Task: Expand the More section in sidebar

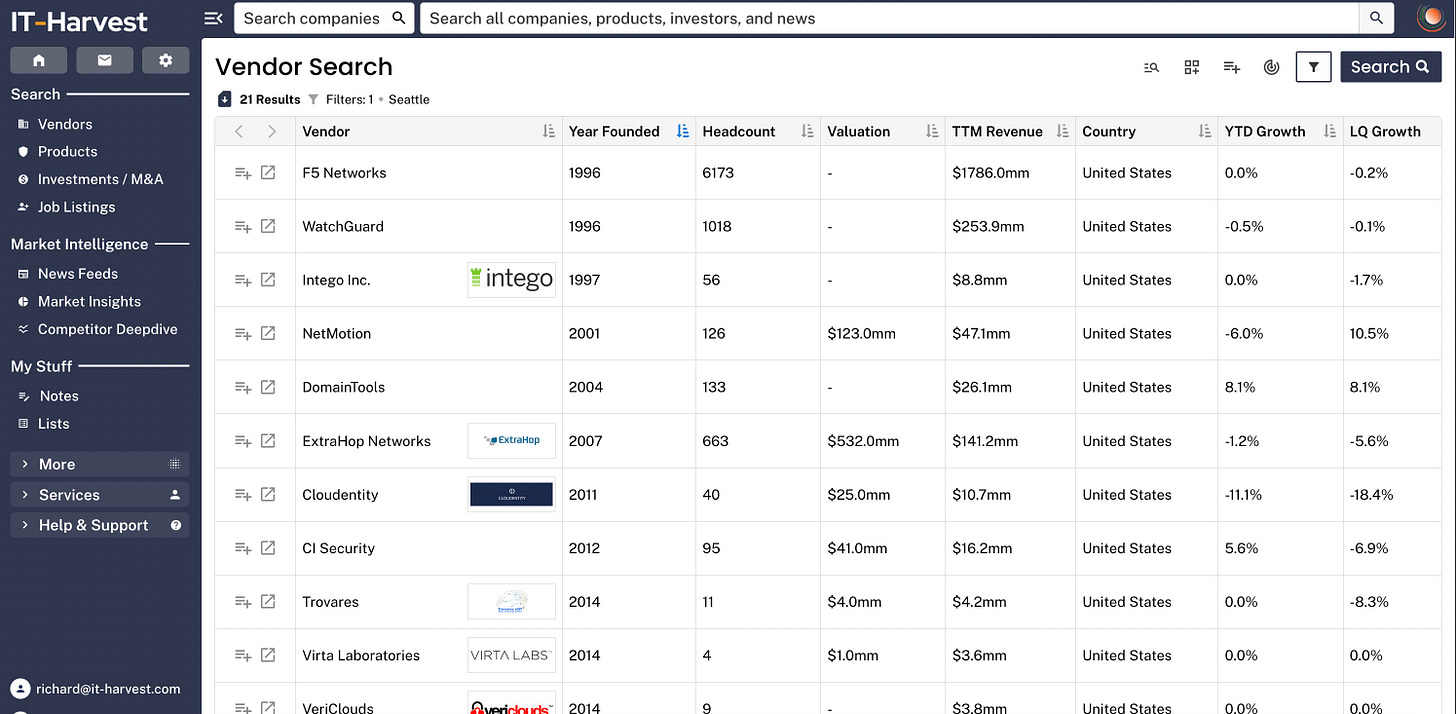Action: pyautogui.click(x=100, y=464)
